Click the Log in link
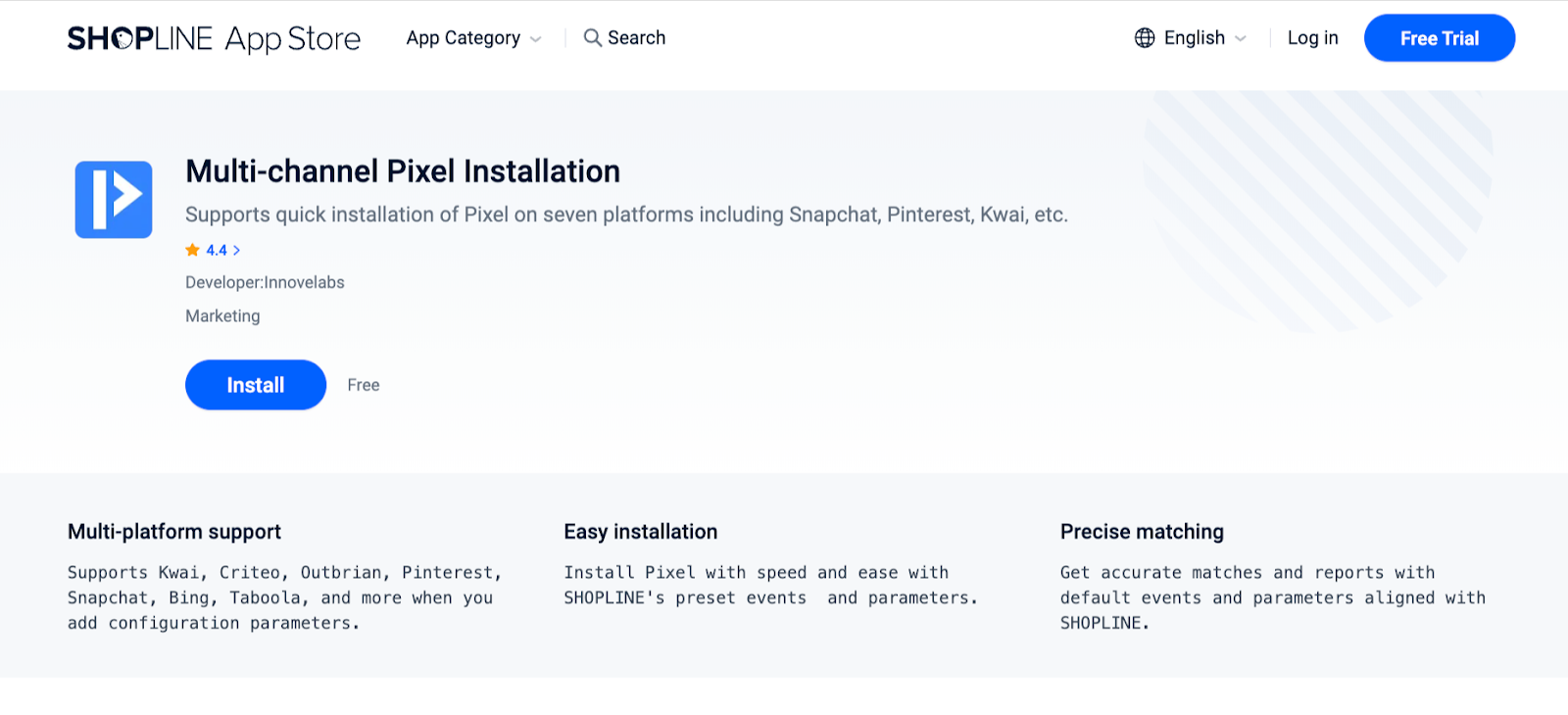The height and width of the screenshot is (715, 1568). (1312, 38)
